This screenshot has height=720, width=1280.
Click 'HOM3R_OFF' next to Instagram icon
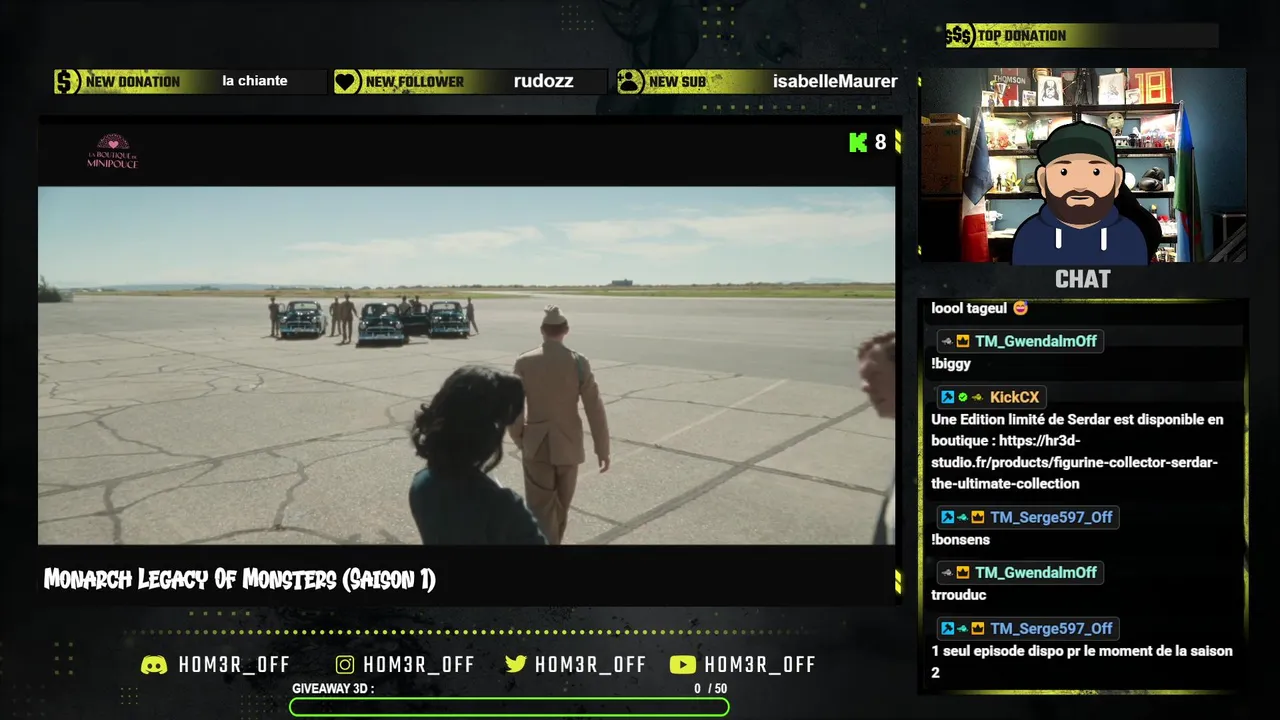click(419, 665)
